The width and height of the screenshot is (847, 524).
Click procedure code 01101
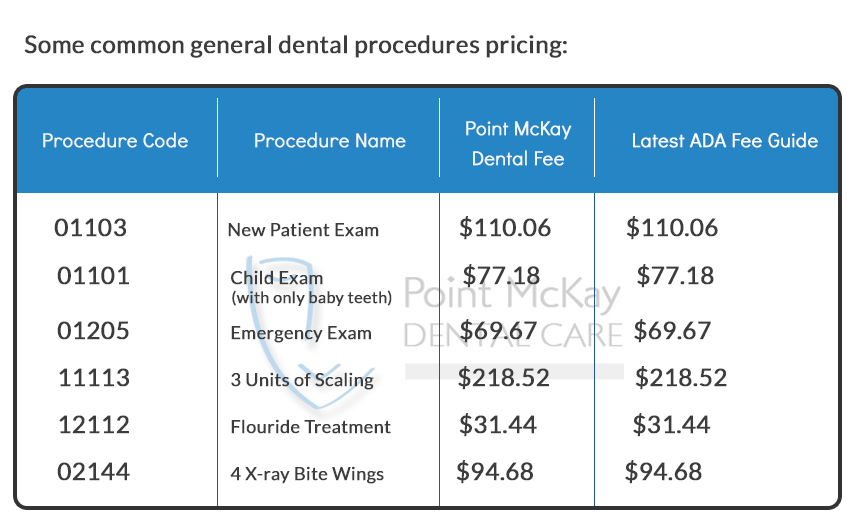[93, 276]
